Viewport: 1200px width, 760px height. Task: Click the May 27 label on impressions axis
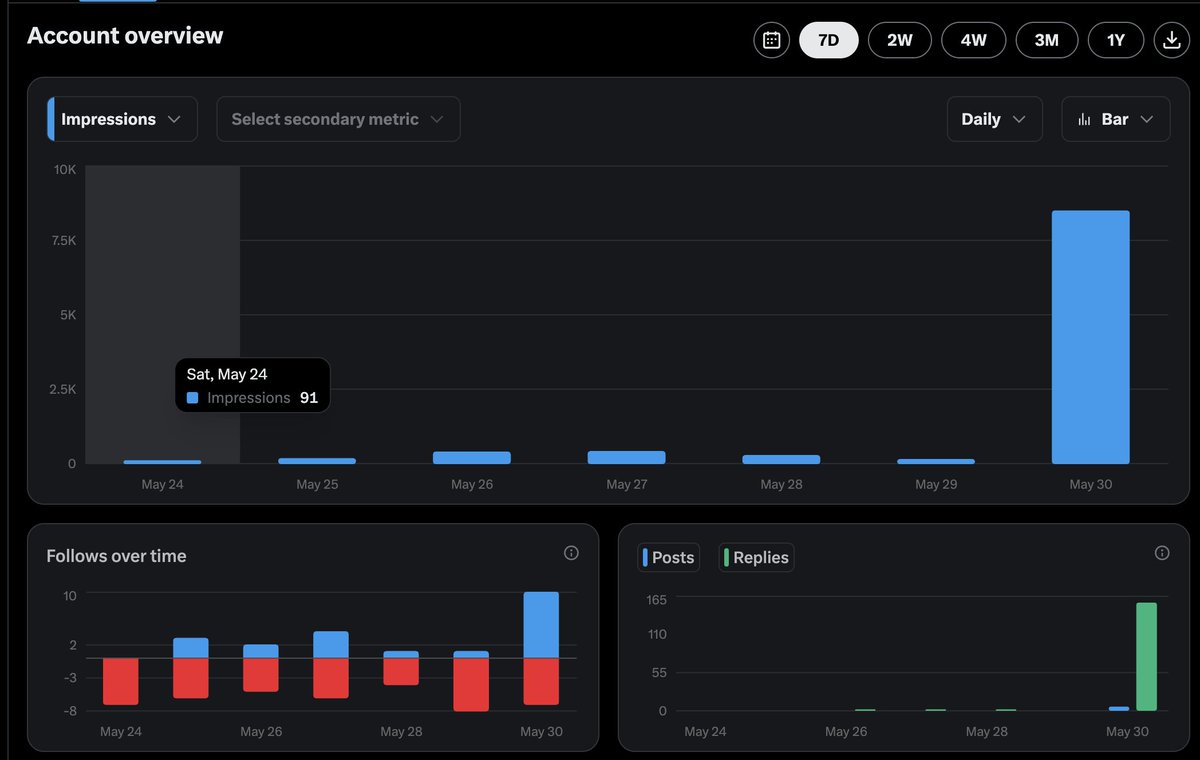tap(626, 484)
